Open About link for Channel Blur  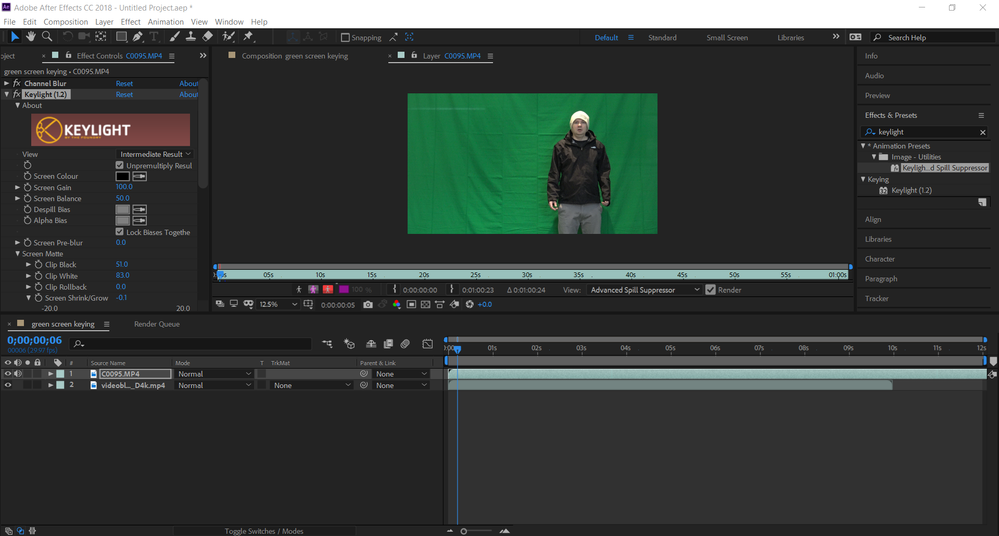tap(188, 84)
